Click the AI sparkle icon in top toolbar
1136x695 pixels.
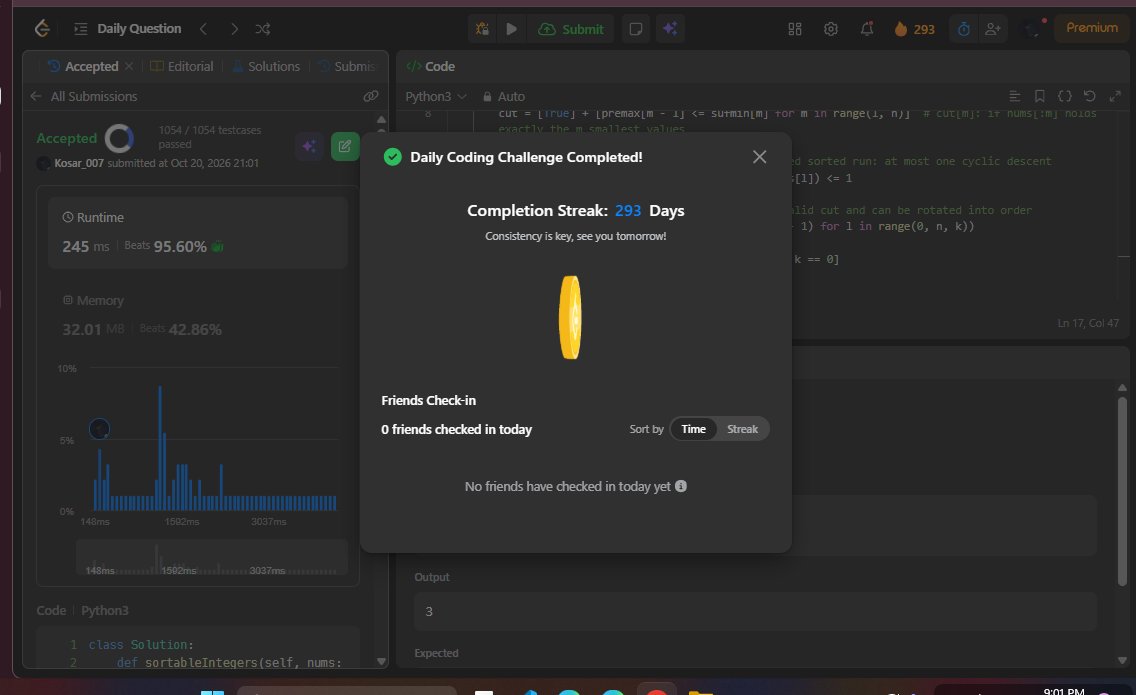coord(670,29)
